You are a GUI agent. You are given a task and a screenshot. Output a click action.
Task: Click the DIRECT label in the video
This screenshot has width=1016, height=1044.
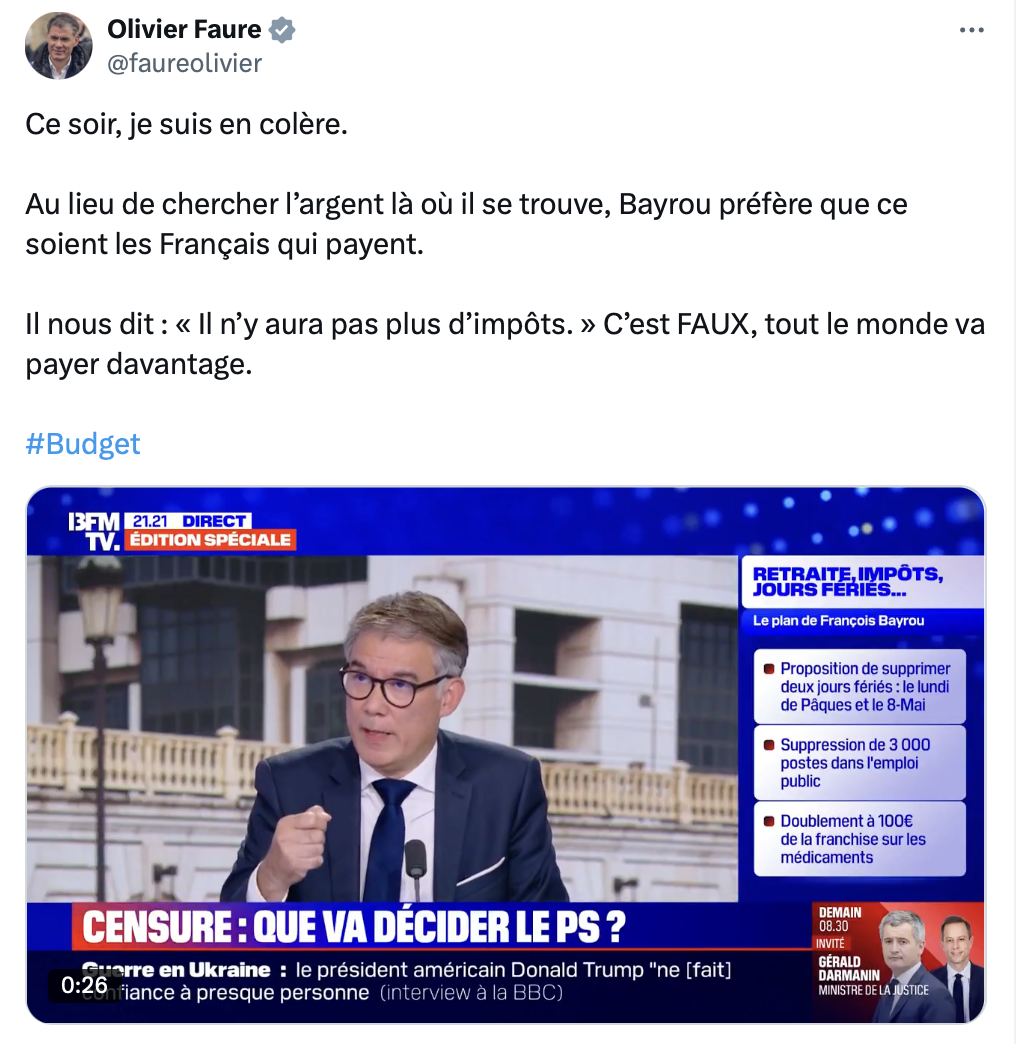pos(214,521)
